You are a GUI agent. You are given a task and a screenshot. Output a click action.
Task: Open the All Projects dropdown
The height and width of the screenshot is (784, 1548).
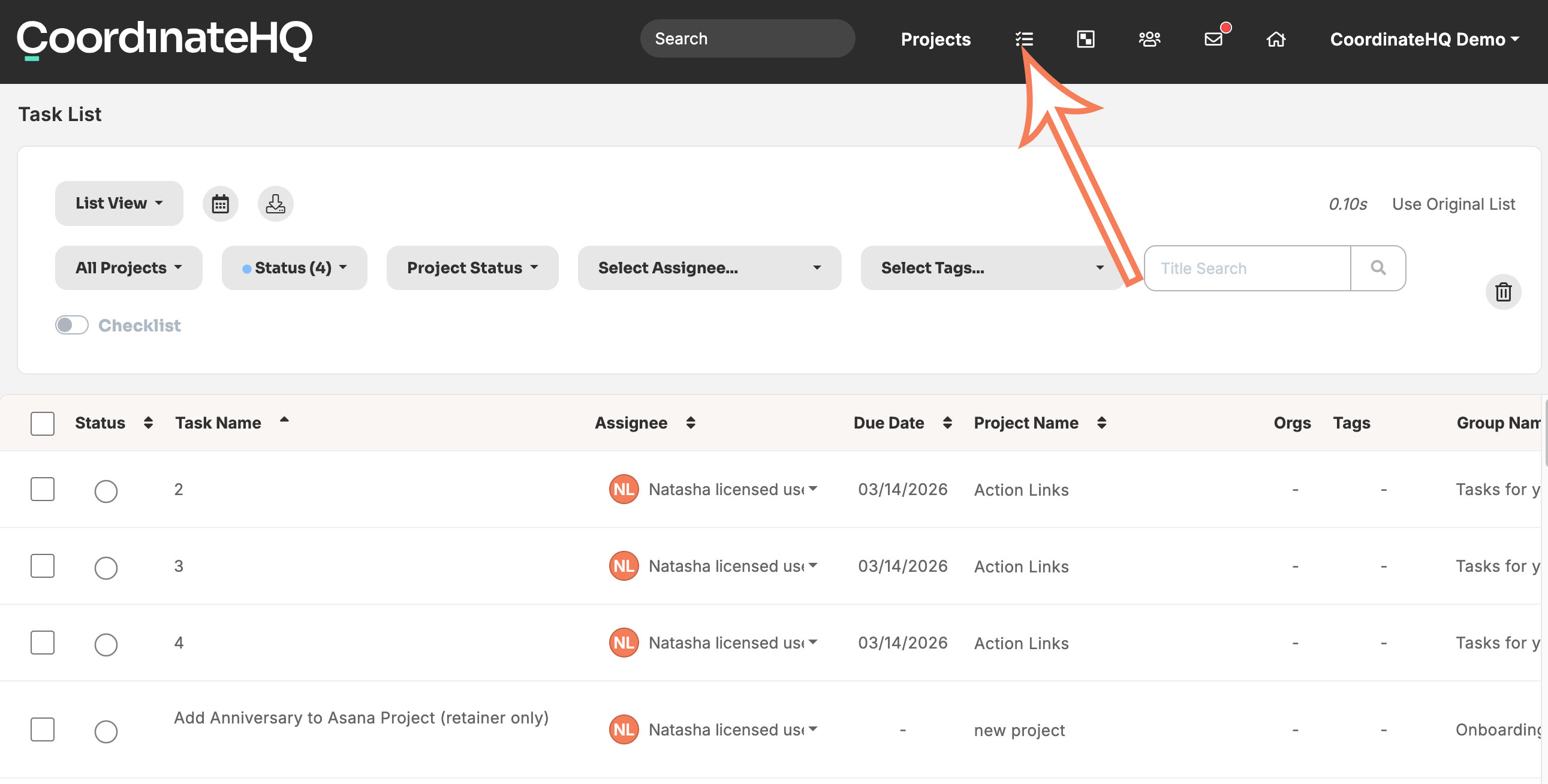128,268
